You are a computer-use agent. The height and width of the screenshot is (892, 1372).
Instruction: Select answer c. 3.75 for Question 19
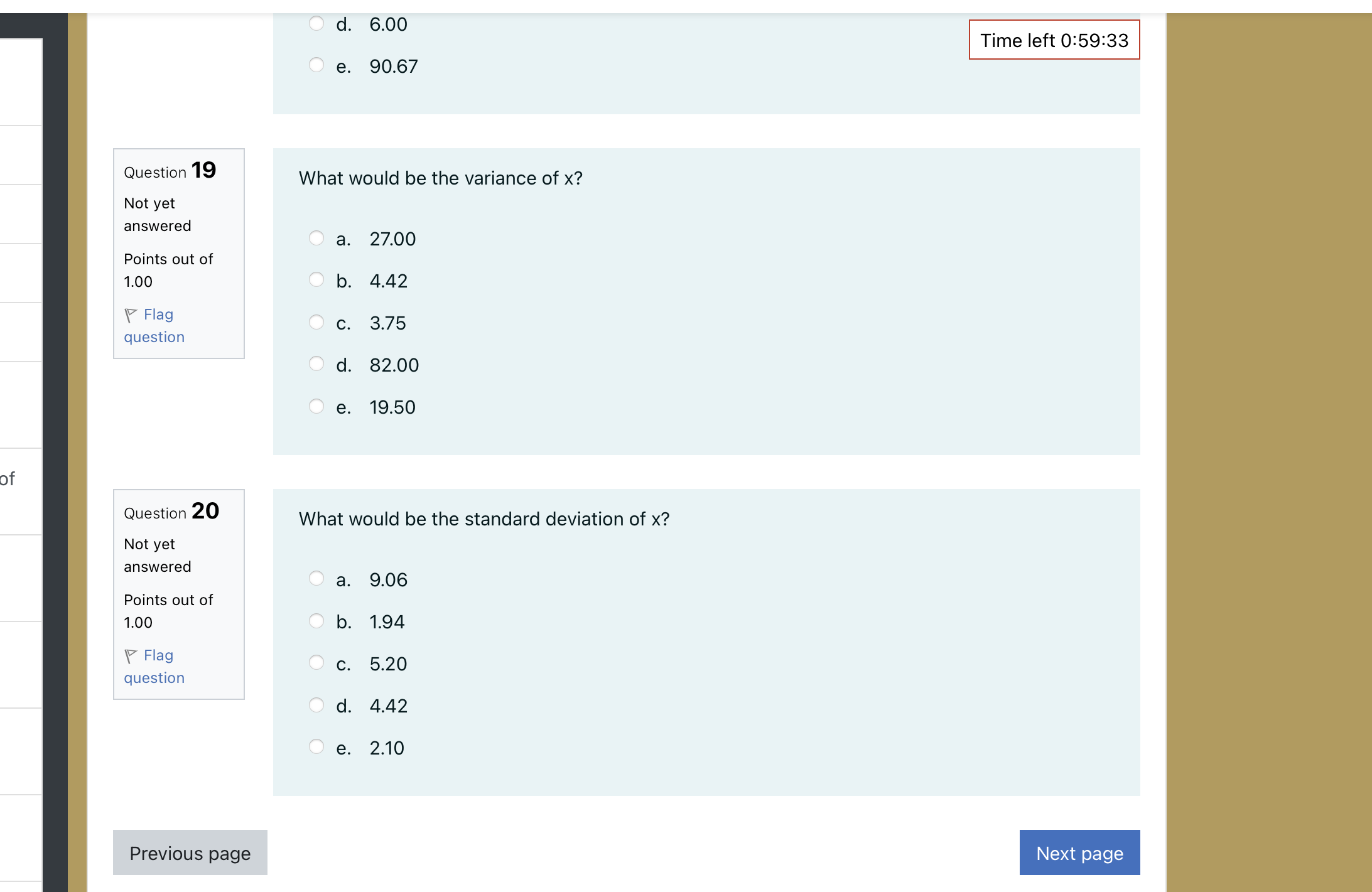pos(316,322)
